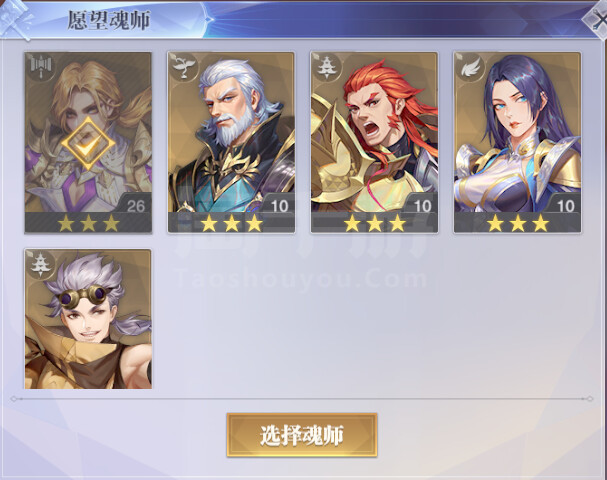Image resolution: width=607 pixels, height=480 pixels.
Task: Click the weapon class icon on blond character card
Action: tap(41, 68)
